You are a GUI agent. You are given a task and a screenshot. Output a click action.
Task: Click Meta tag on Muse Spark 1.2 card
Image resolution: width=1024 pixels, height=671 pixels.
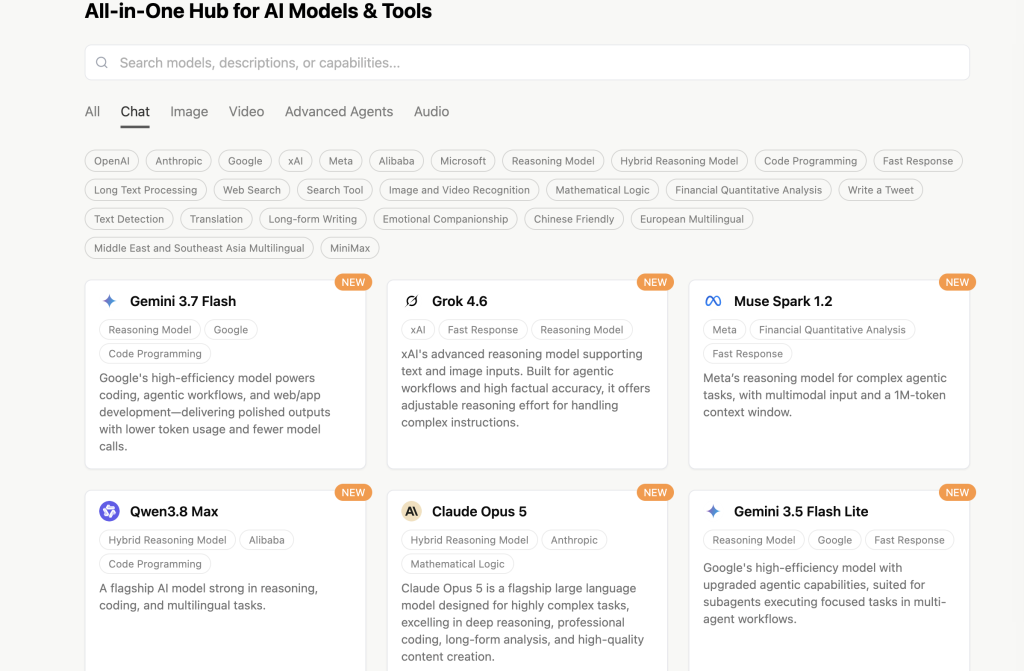[x=724, y=330]
